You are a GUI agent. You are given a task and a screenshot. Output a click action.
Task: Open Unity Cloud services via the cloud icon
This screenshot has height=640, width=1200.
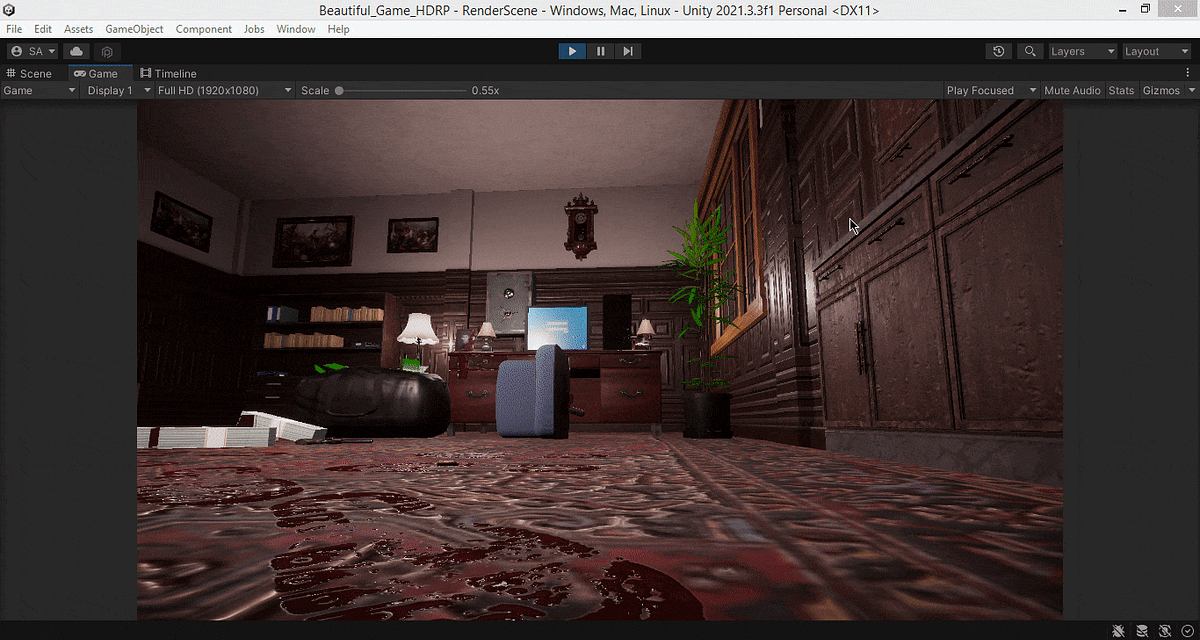[x=76, y=51]
